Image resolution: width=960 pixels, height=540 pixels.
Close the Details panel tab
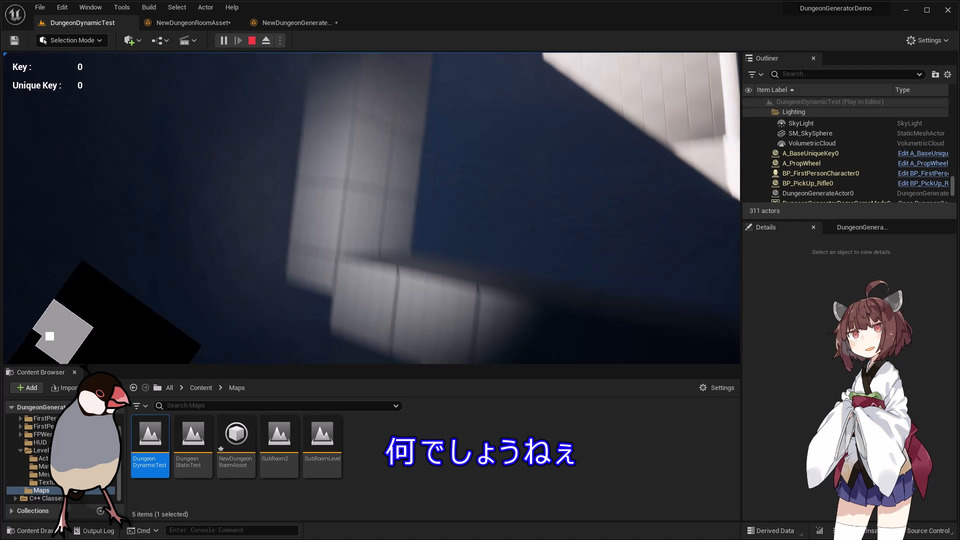point(813,227)
